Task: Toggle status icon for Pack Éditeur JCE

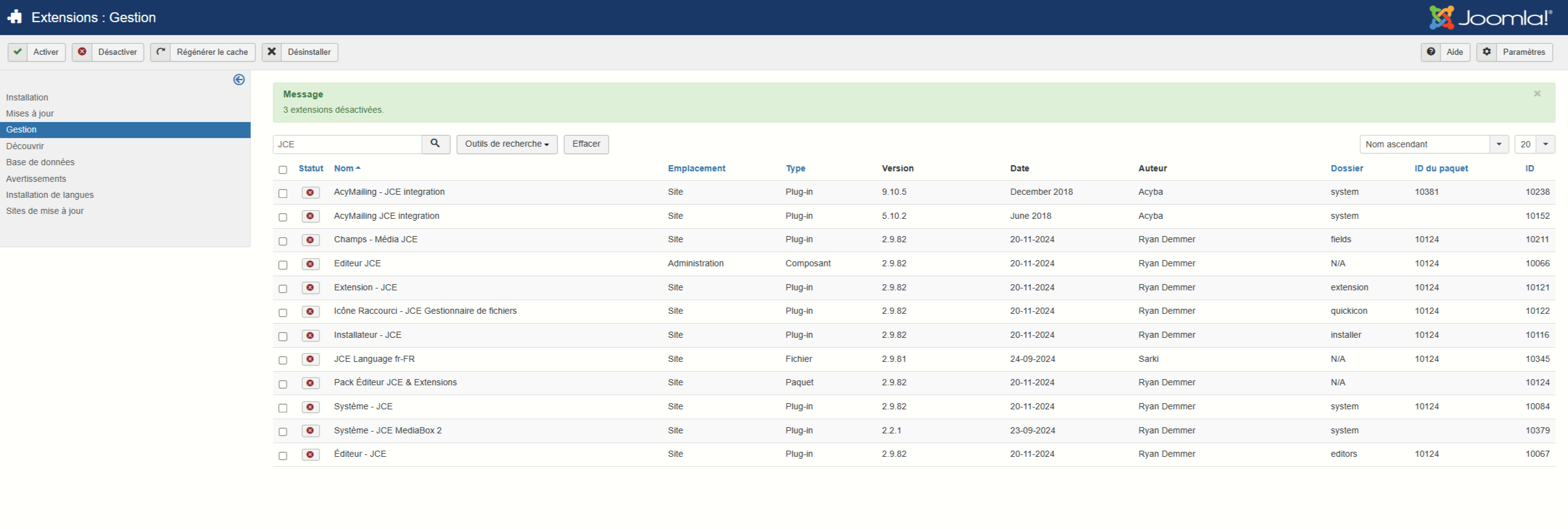Action: (311, 383)
